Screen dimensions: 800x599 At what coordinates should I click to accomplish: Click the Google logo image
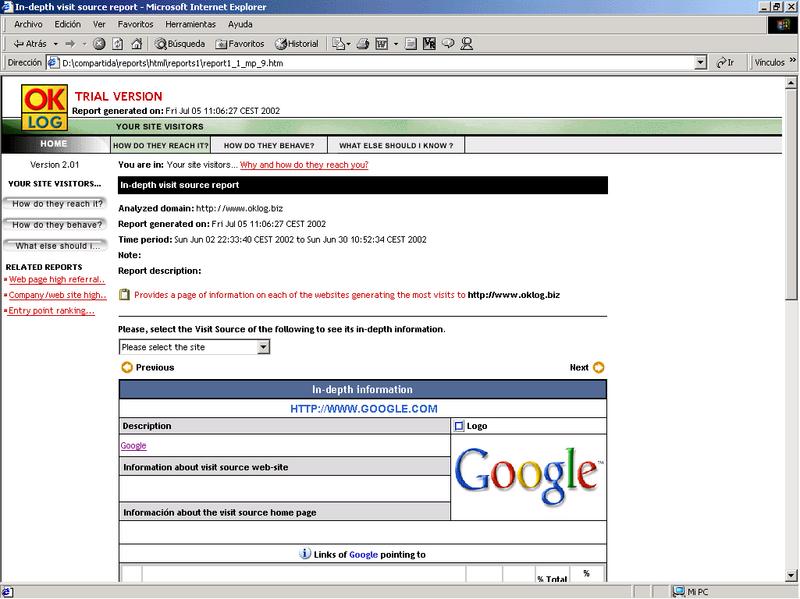click(x=529, y=477)
